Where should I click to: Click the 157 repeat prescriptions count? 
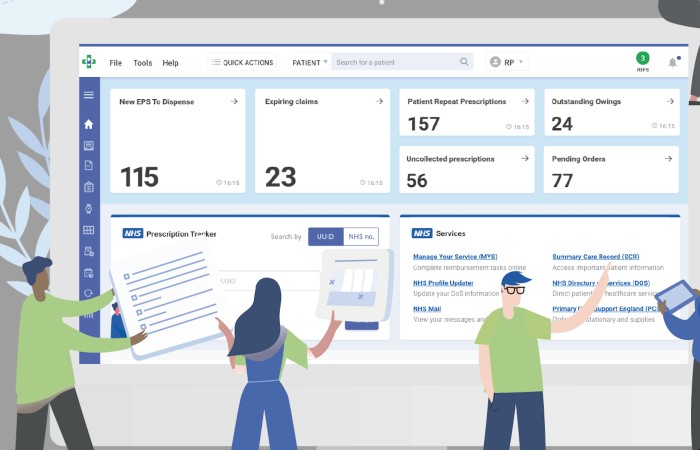(x=424, y=124)
